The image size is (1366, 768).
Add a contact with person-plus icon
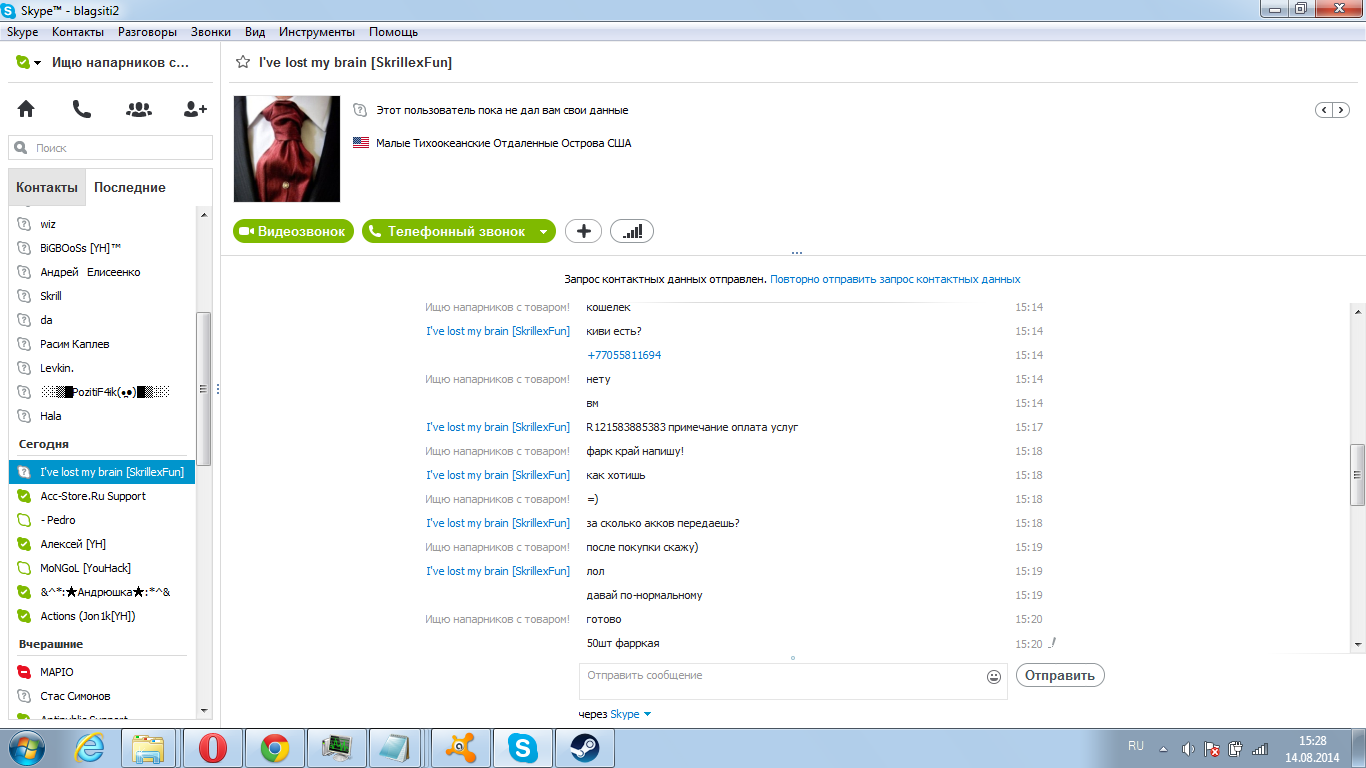coord(195,109)
